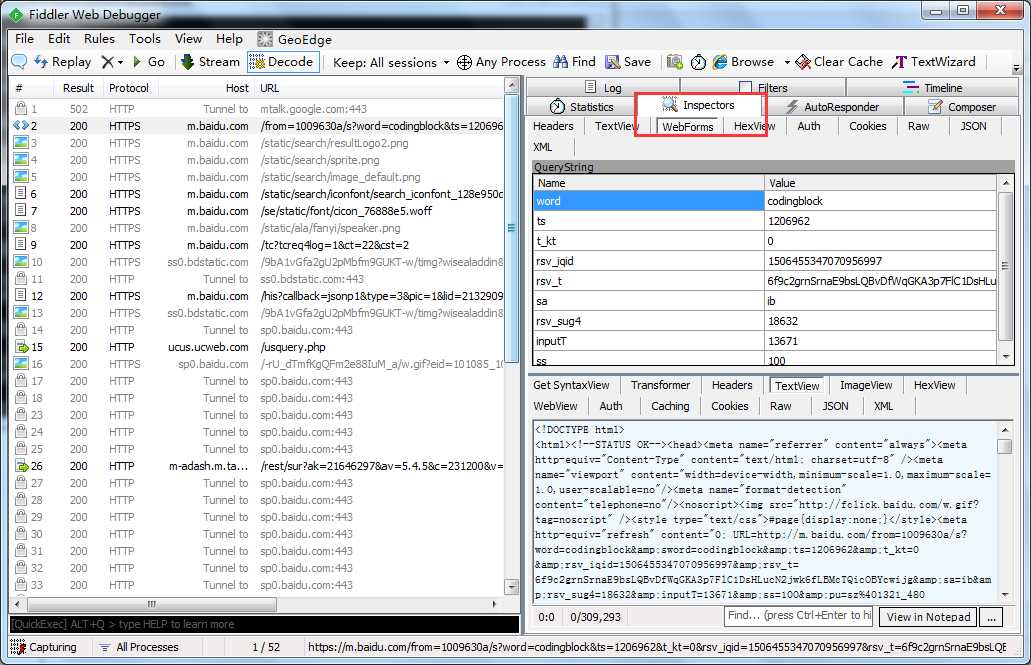Viewport: 1031px width, 665px height.
Task: Open the Edit menu
Action: point(59,39)
